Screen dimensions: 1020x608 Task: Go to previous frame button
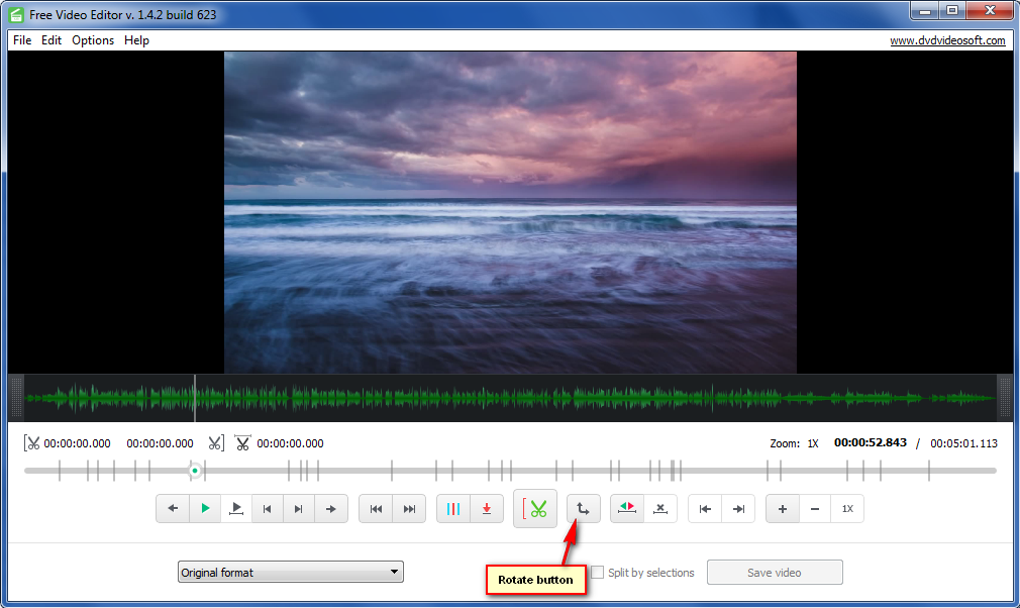(x=267, y=509)
